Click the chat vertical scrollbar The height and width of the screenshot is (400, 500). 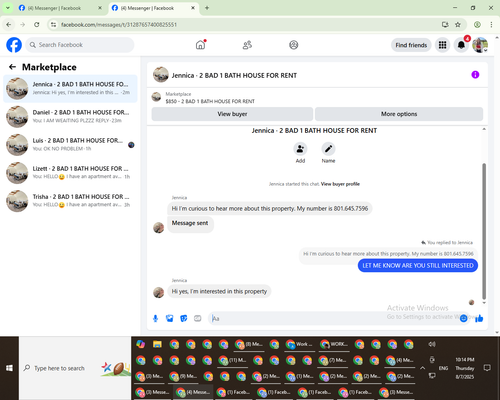point(484,231)
